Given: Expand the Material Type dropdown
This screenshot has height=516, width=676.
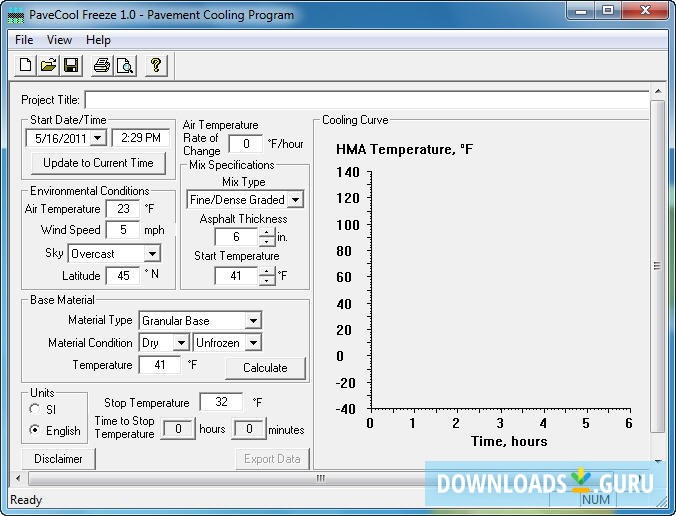Looking at the screenshot, I should 253,321.
